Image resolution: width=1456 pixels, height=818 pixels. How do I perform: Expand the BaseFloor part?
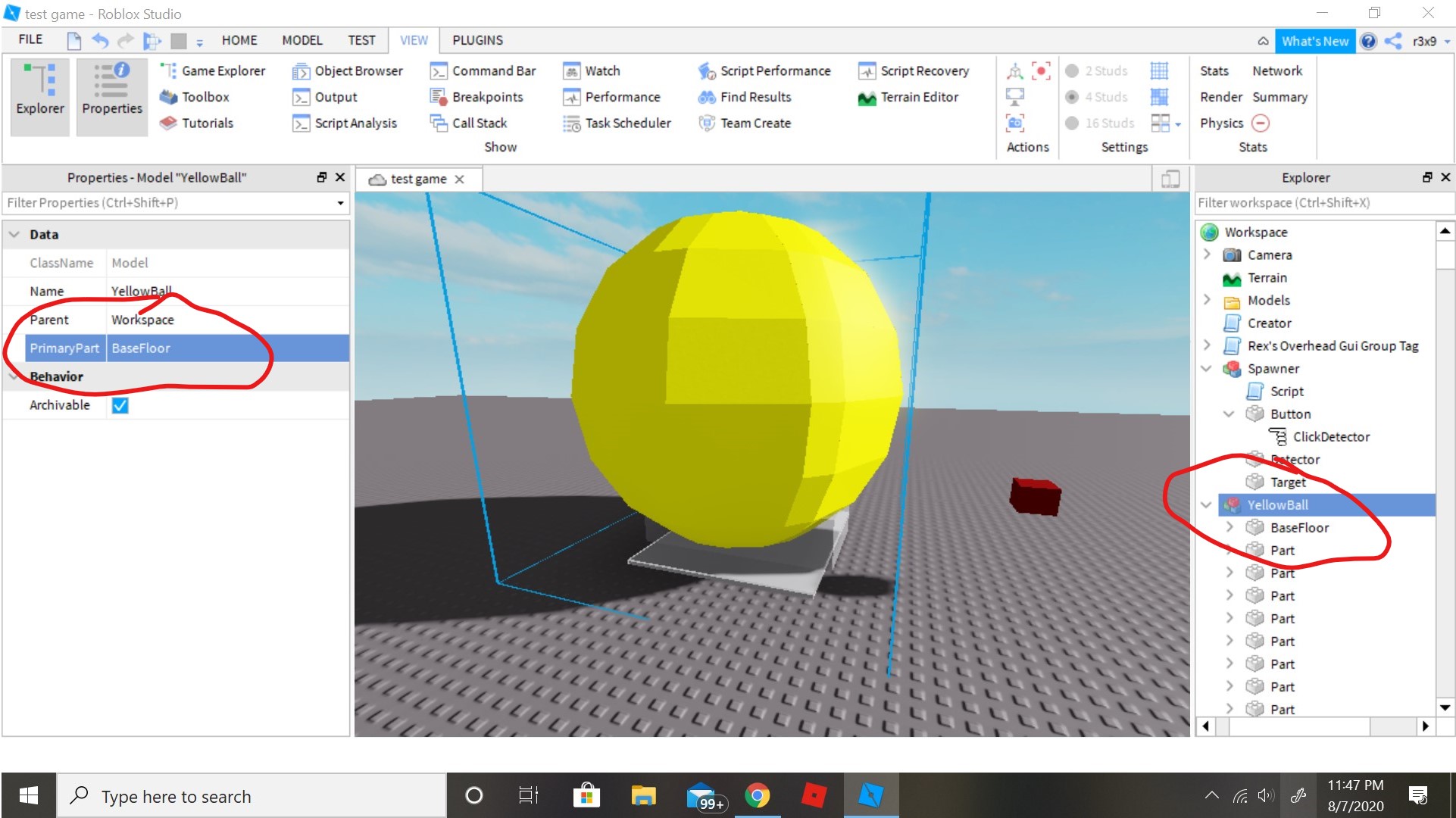pyautogui.click(x=1229, y=527)
